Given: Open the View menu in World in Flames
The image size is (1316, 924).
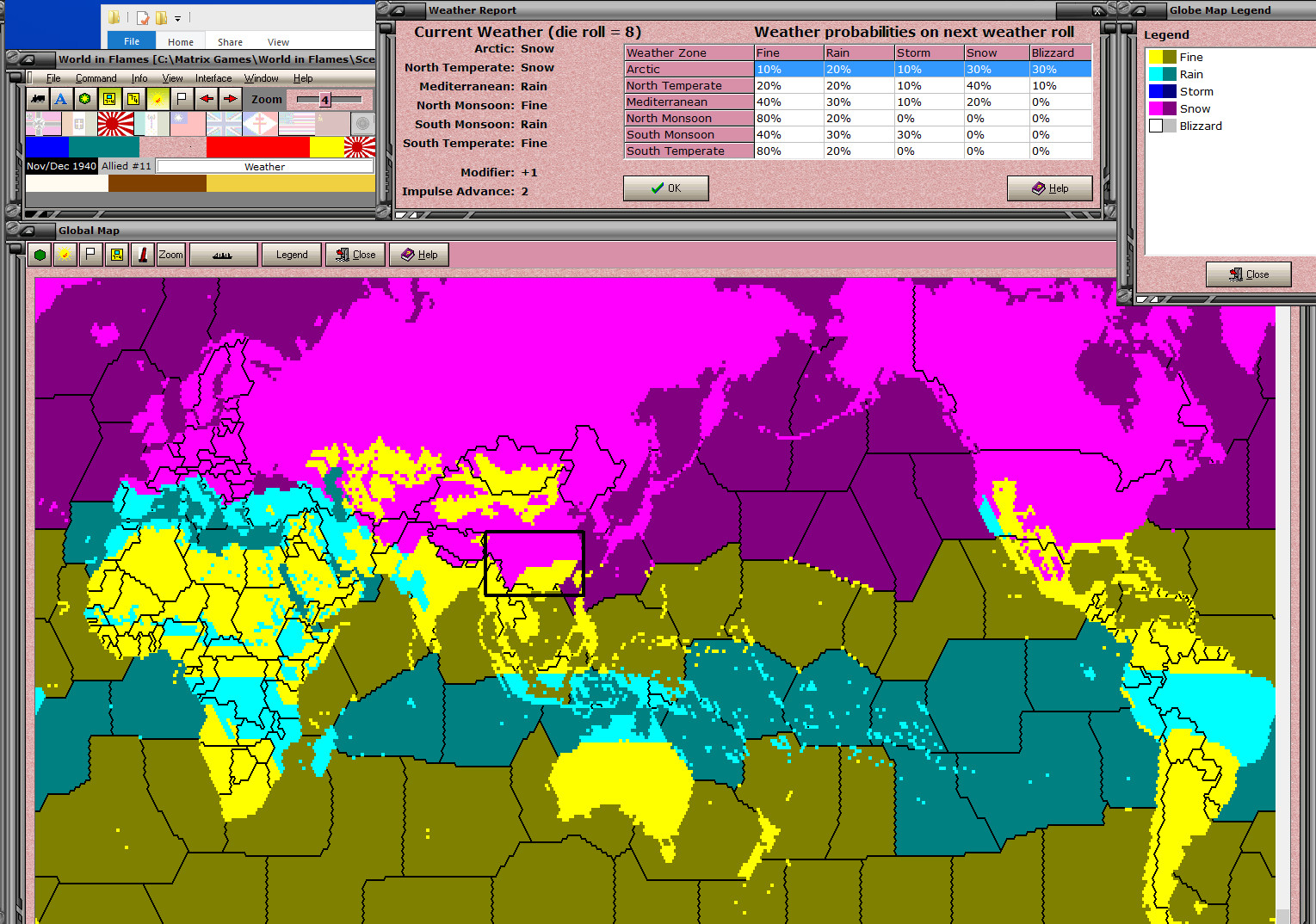Looking at the screenshot, I should [x=172, y=78].
